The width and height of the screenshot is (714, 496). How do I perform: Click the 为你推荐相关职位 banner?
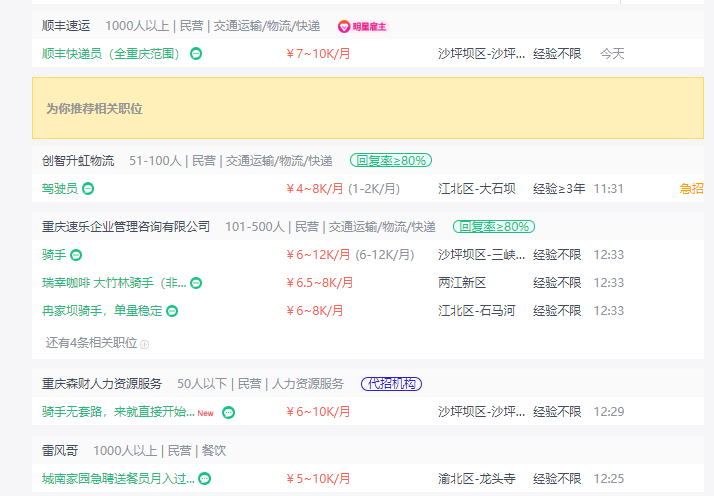(368, 108)
